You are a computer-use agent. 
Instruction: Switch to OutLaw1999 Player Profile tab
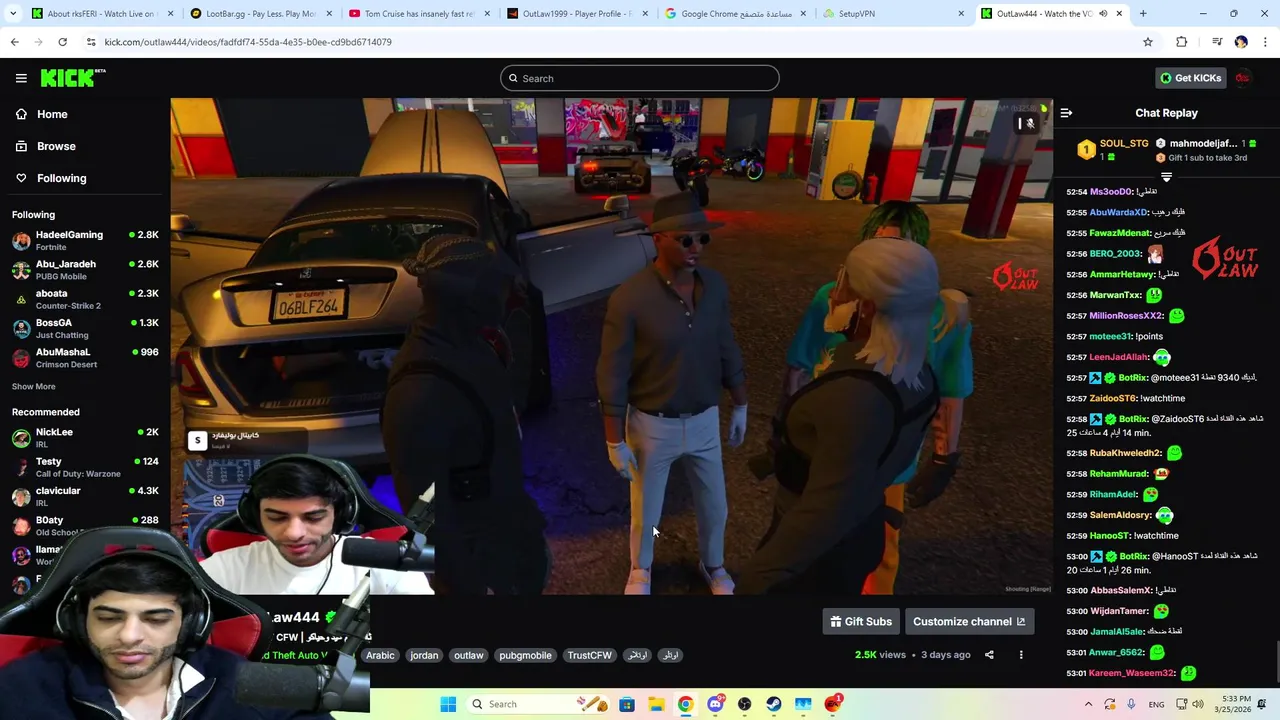(x=575, y=14)
